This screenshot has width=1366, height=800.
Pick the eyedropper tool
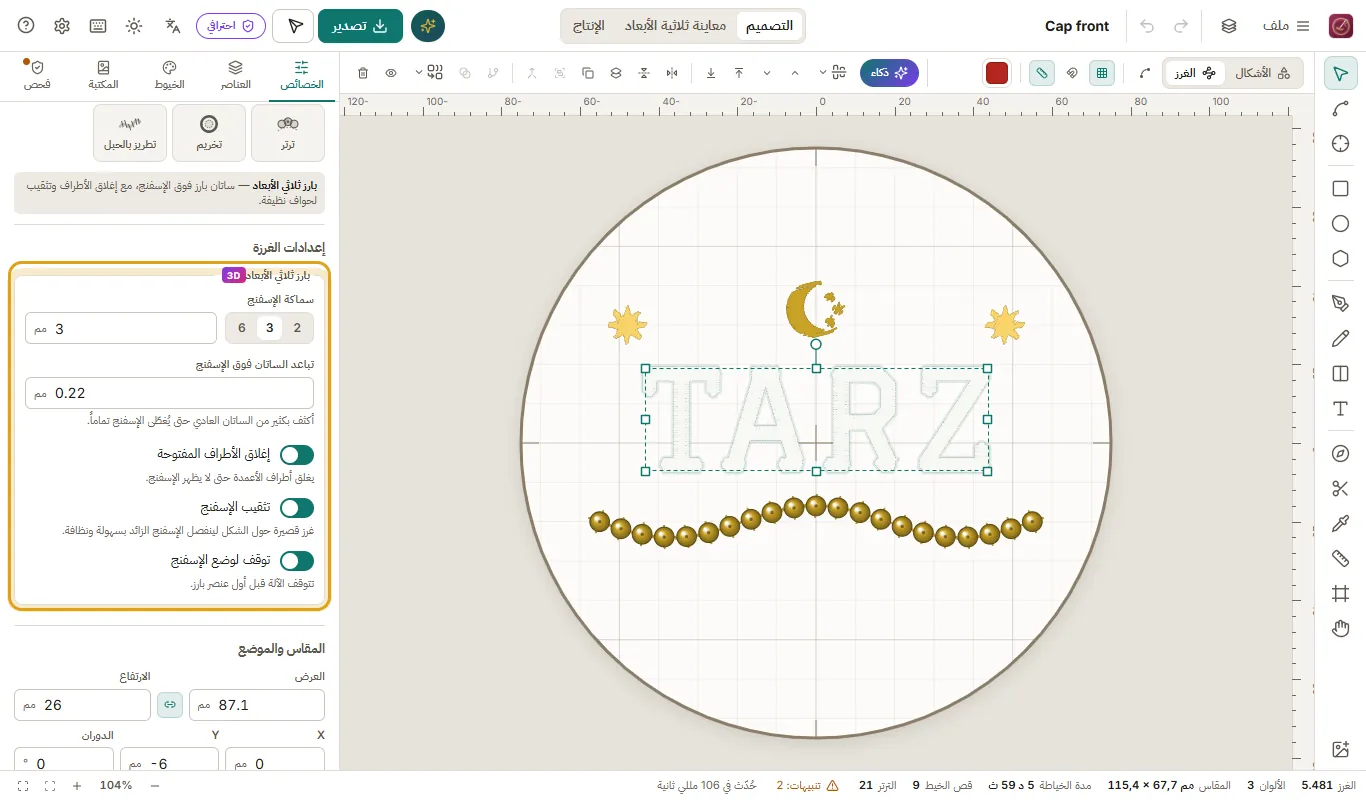(1341, 524)
